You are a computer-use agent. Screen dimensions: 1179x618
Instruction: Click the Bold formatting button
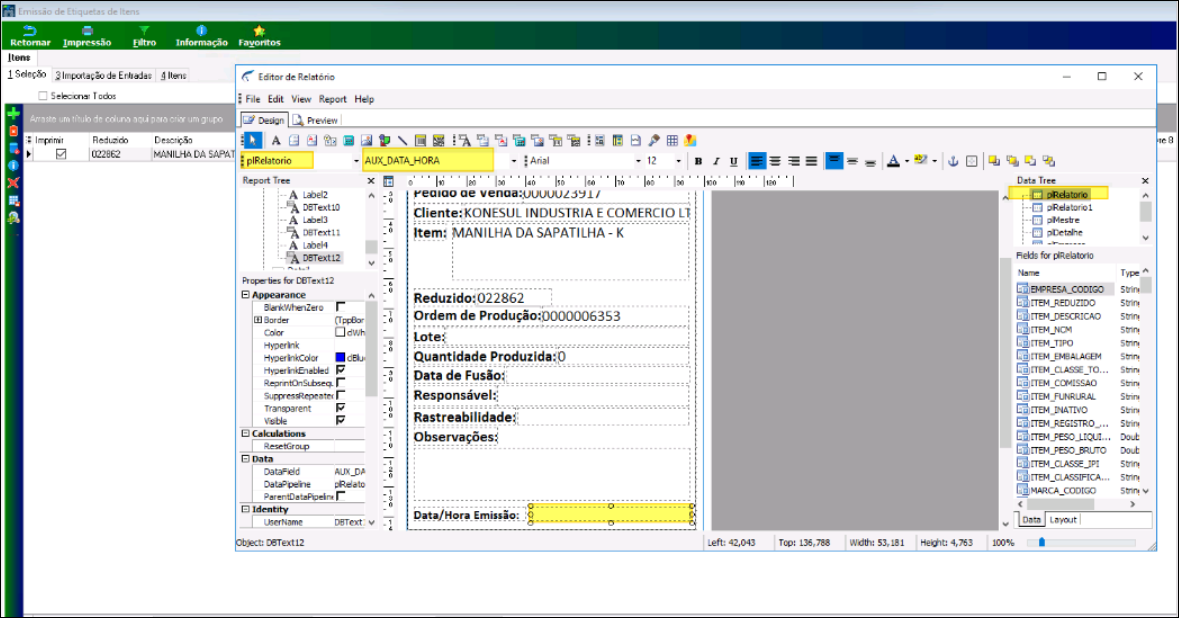[699, 161]
